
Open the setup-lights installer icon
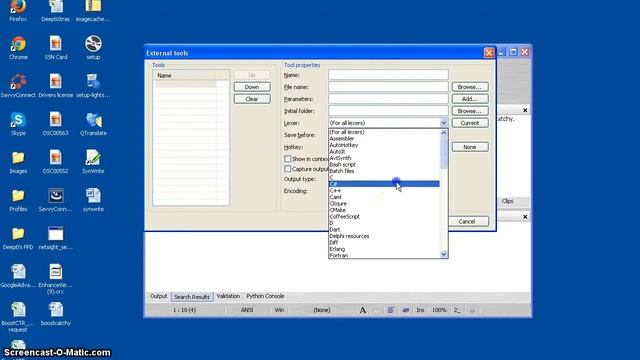coord(93,85)
